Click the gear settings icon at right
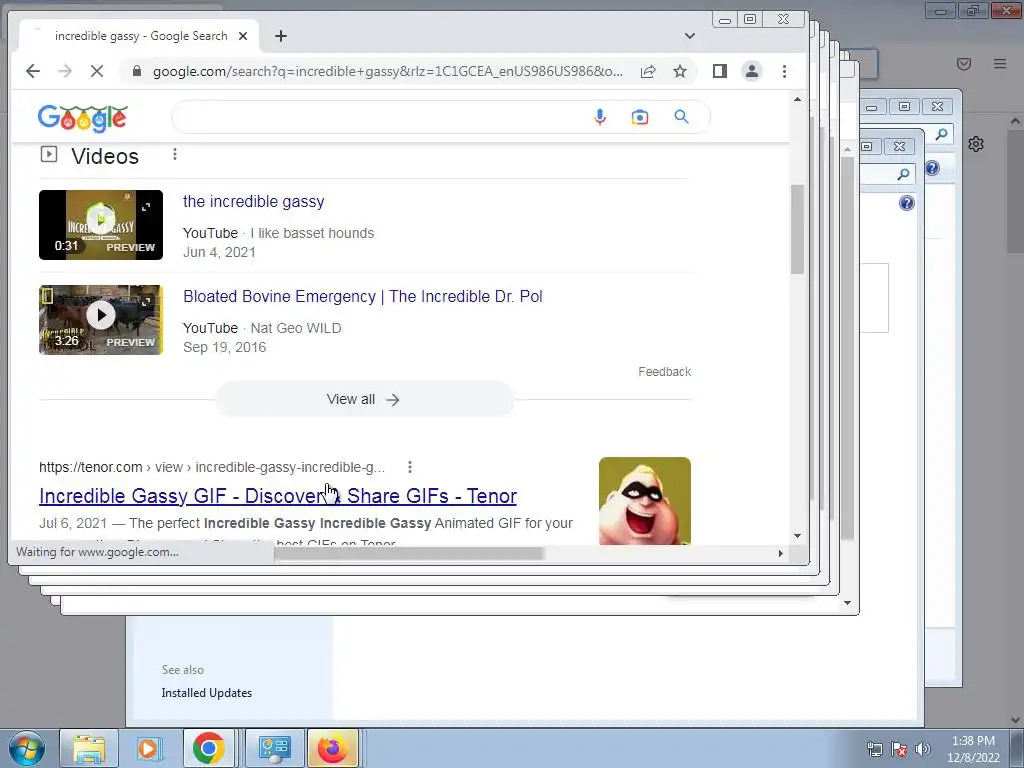The height and width of the screenshot is (768, 1024). pyautogui.click(x=976, y=144)
